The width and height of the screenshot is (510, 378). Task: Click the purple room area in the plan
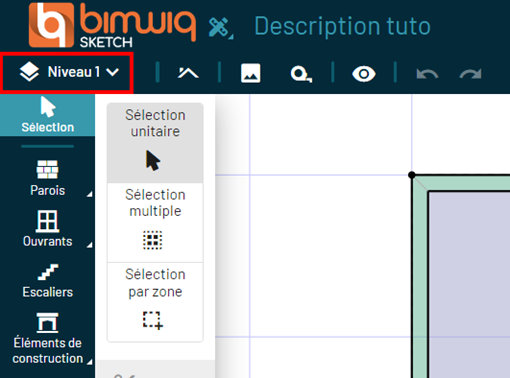pos(469,285)
